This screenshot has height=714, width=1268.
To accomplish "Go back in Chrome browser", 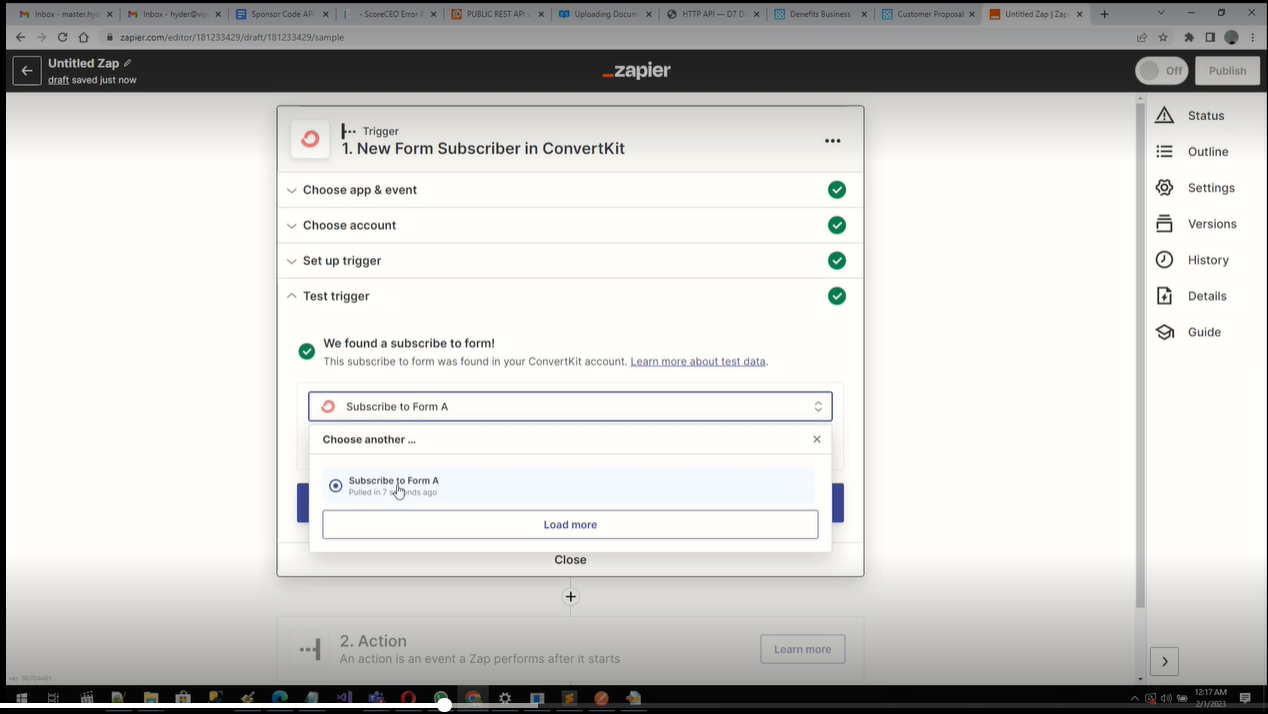I will (20, 37).
